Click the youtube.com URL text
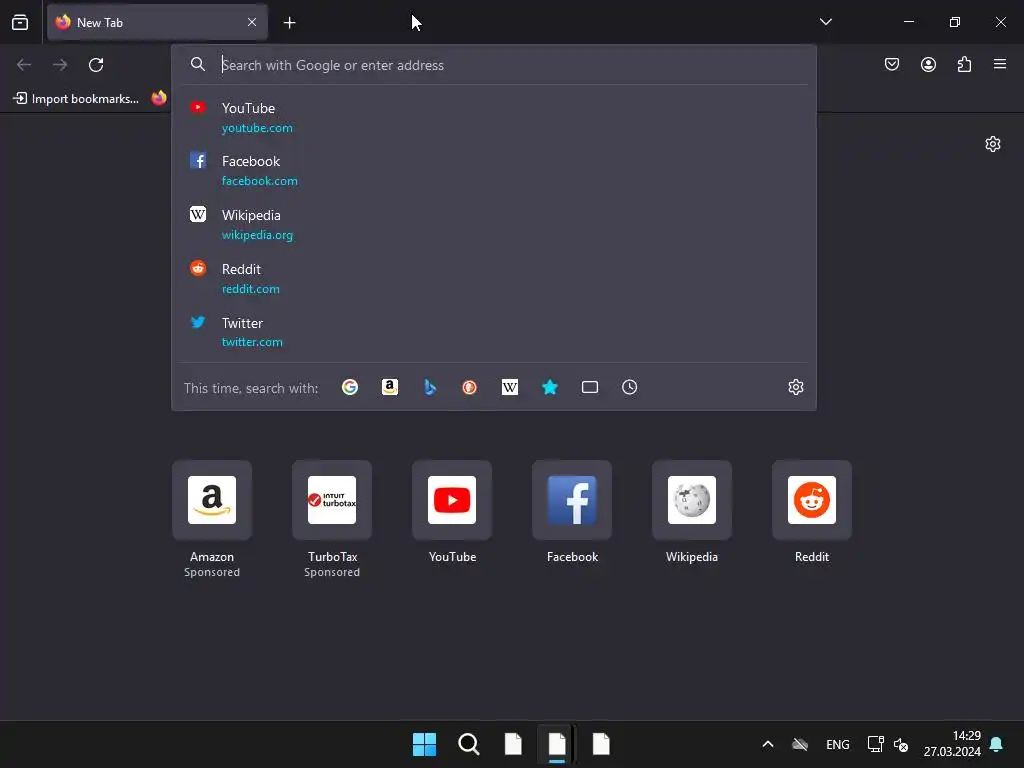The image size is (1024, 768). point(257,128)
